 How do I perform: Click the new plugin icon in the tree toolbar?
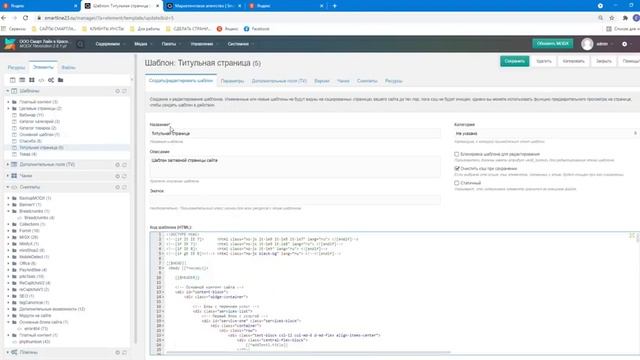point(51,80)
